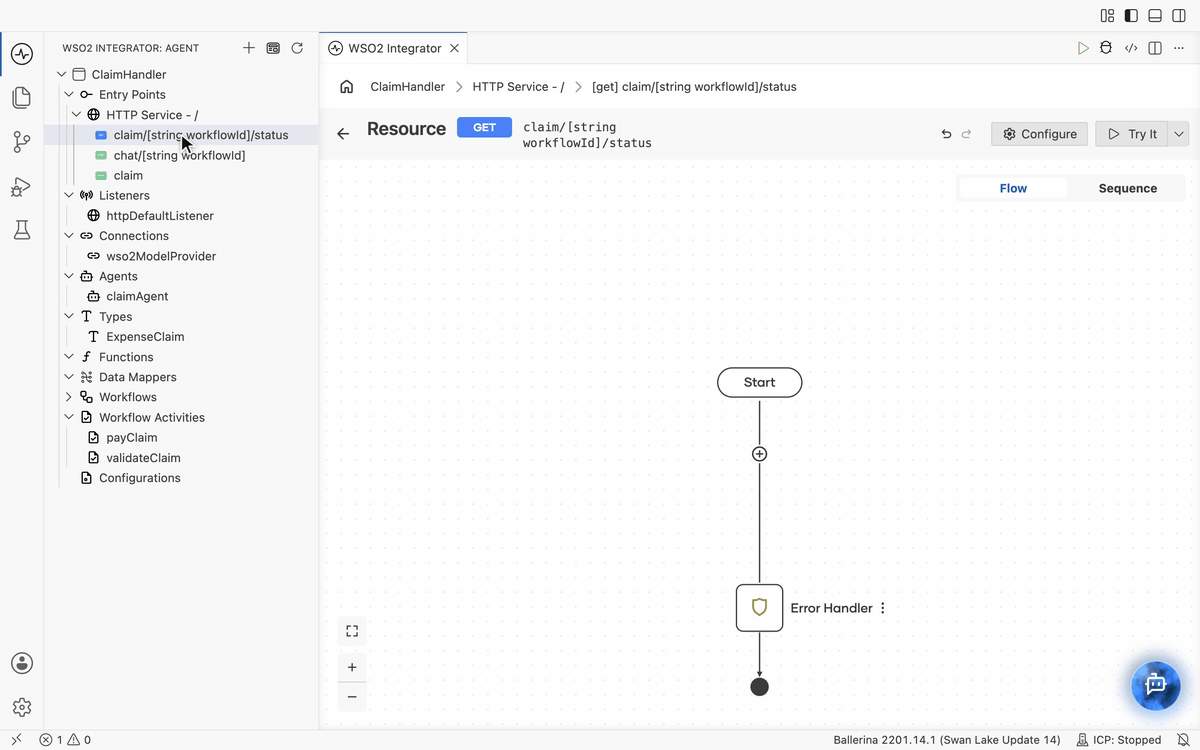The width and height of the screenshot is (1200, 750).
Task: Fit the diagram to screen
Action: click(x=352, y=631)
